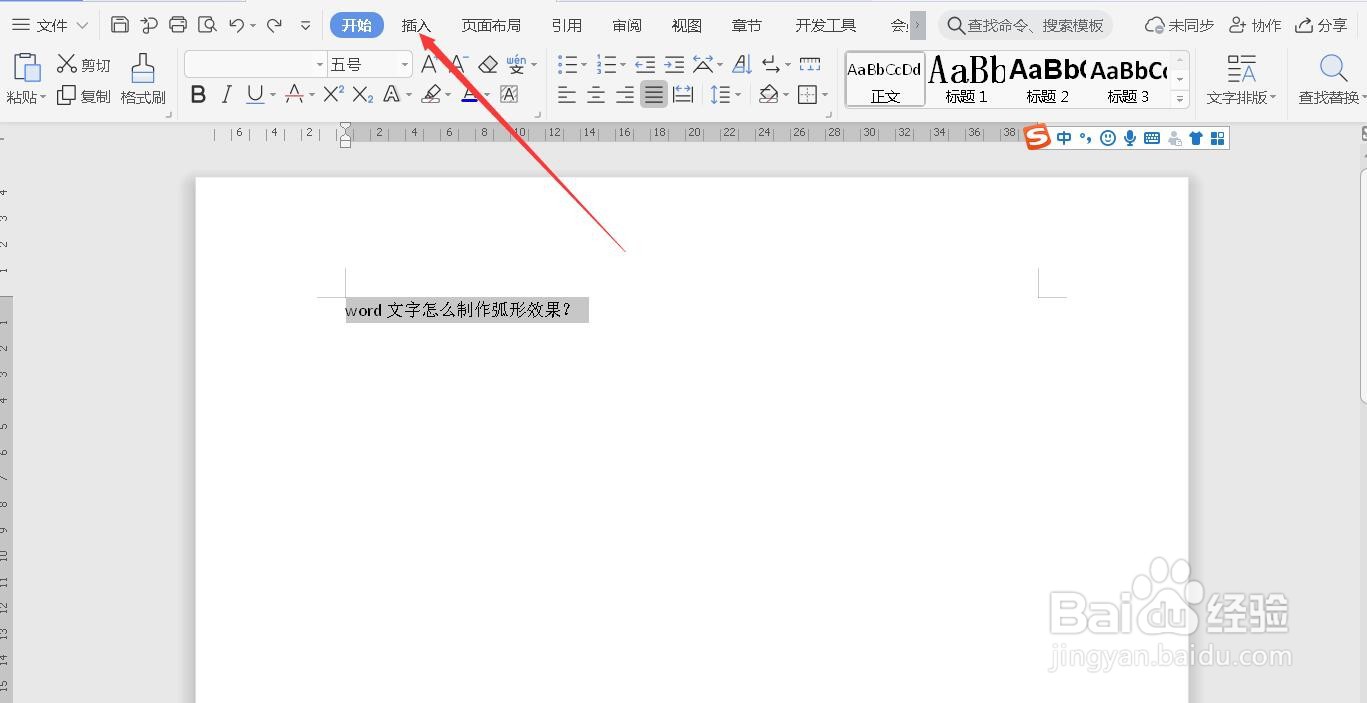Toggle Italic formatting
The image size is (1367, 703).
pos(226,95)
